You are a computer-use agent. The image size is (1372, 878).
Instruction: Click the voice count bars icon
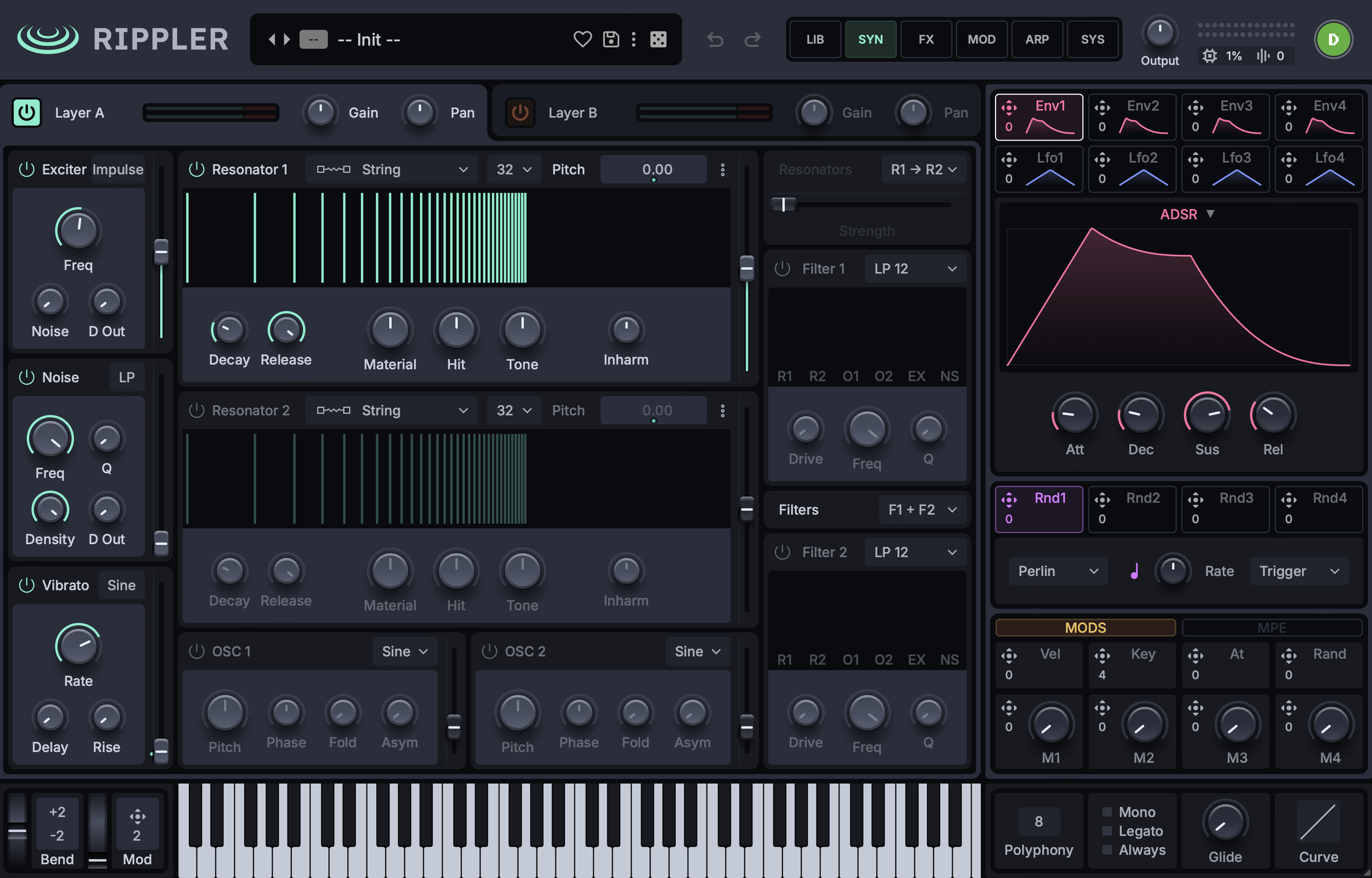click(x=1263, y=56)
